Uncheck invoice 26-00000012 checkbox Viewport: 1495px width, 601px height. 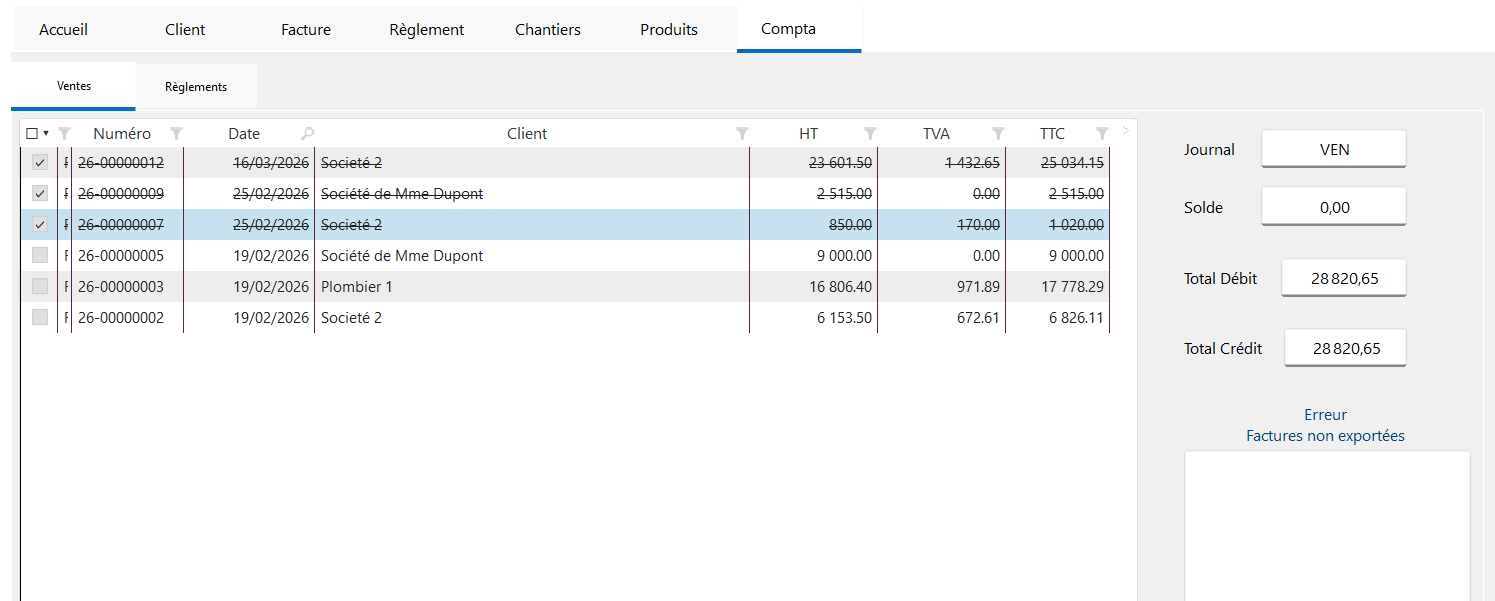40,163
